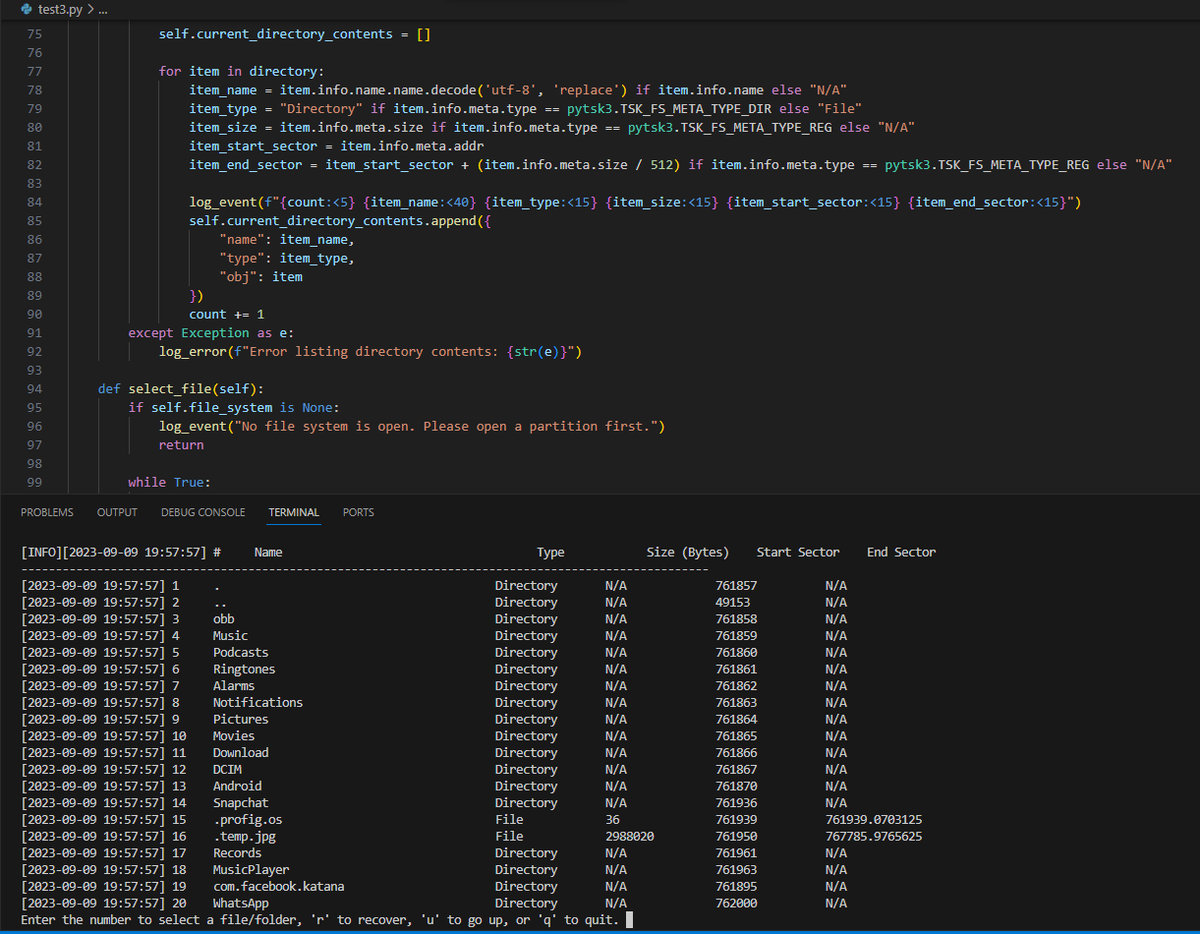Click 'DCIM' entry in terminal listing
Viewport: 1200px width, 934px height.
point(227,770)
